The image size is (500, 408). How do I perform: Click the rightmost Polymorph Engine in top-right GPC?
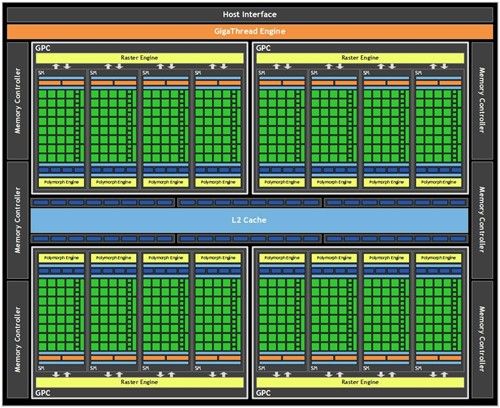pyautogui.click(x=439, y=182)
